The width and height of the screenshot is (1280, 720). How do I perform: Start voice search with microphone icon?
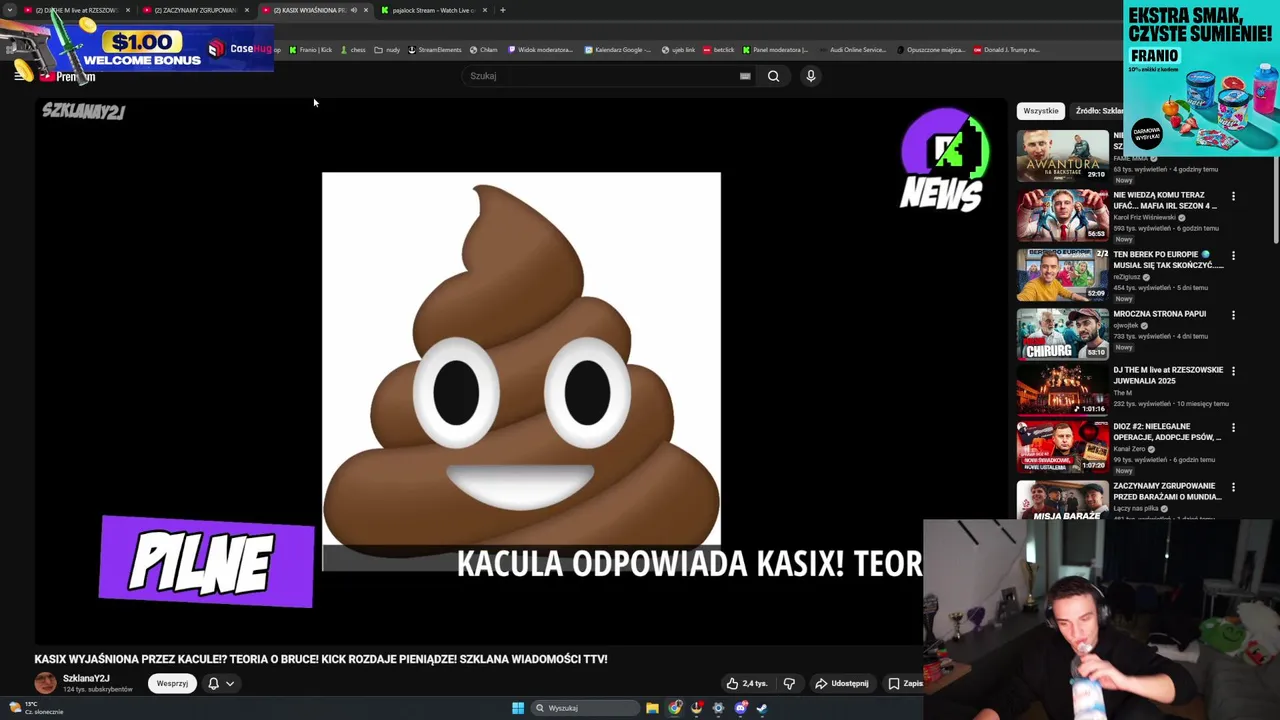tap(811, 76)
